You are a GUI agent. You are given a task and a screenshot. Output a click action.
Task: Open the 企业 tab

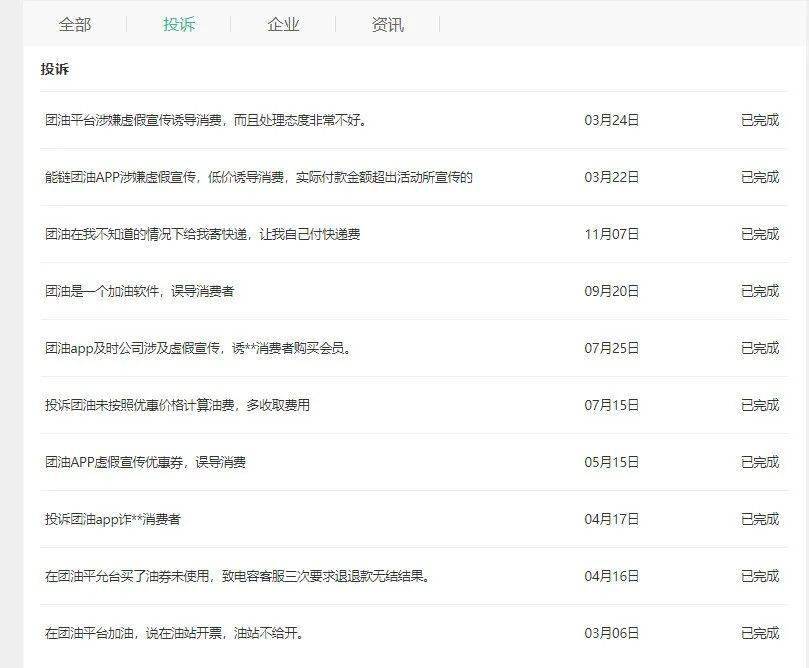(283, 24)
